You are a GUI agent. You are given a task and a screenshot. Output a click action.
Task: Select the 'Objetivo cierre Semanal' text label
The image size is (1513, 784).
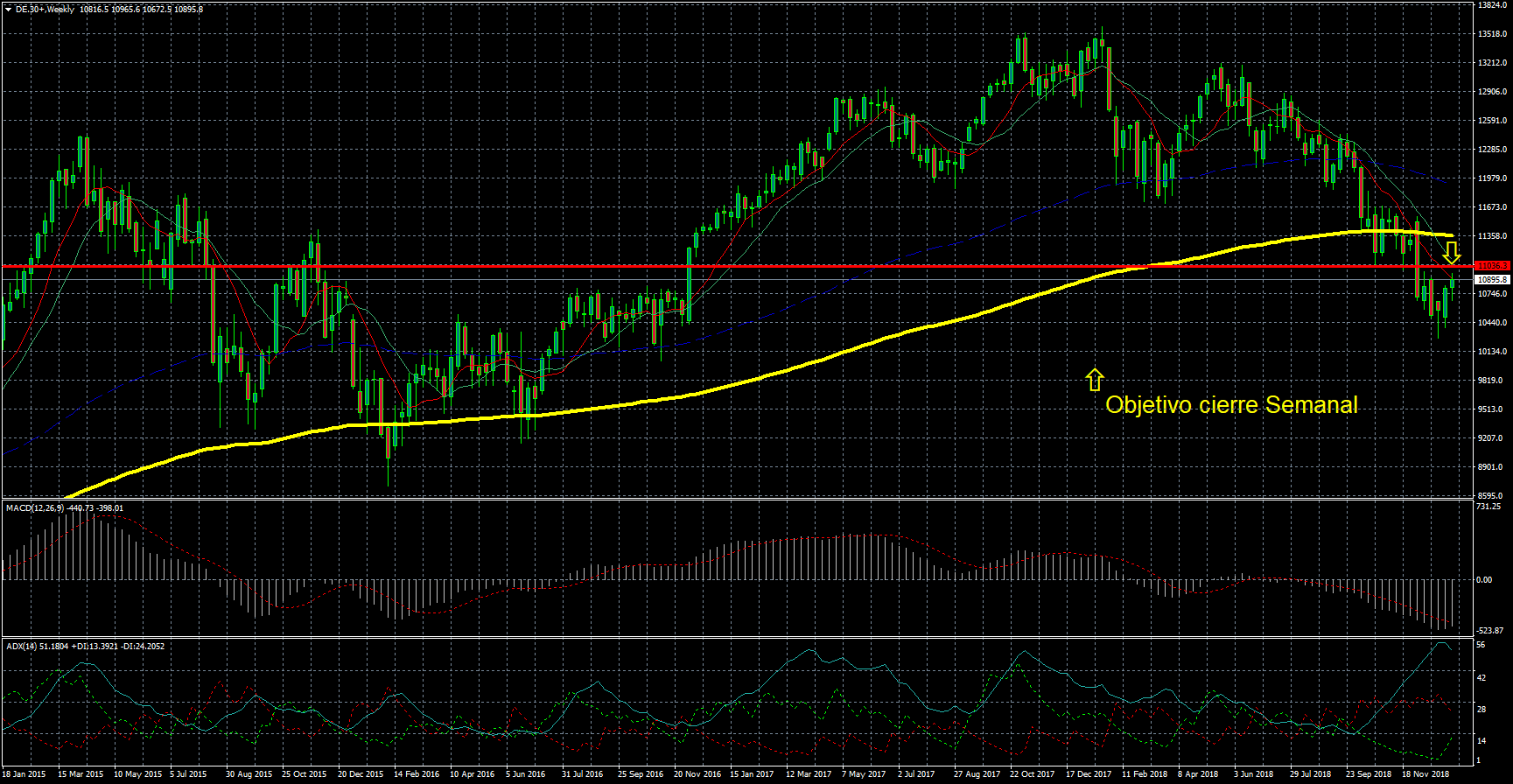pyautogui.click(x=1231, y=405)
